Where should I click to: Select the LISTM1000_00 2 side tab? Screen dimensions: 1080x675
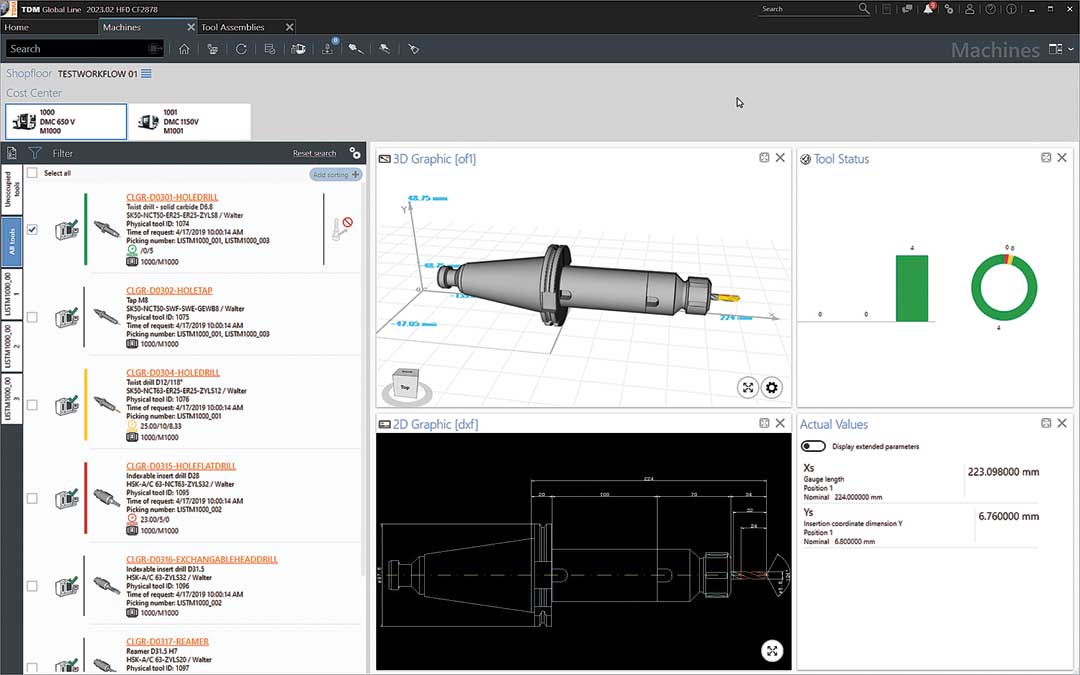coord(12,346)
